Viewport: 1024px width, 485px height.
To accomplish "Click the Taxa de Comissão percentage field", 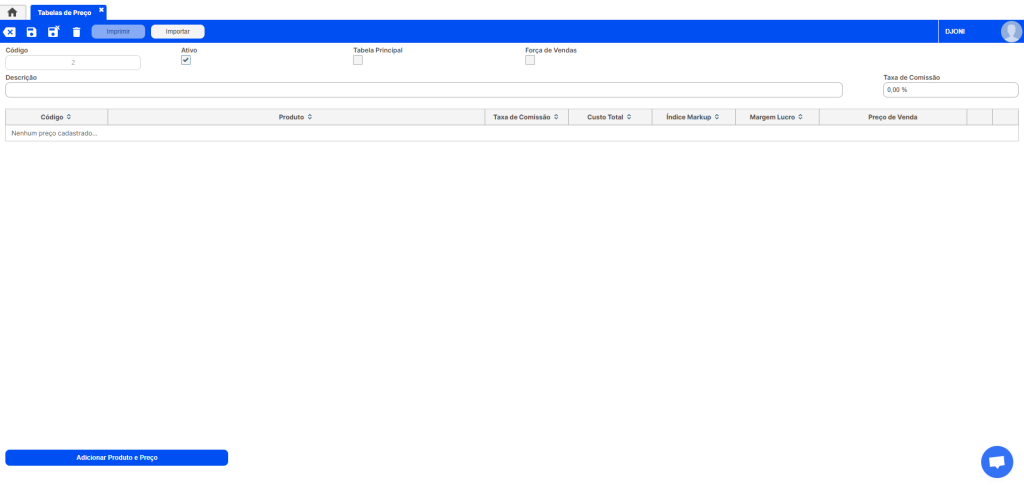I will click(x=950, y=90).
